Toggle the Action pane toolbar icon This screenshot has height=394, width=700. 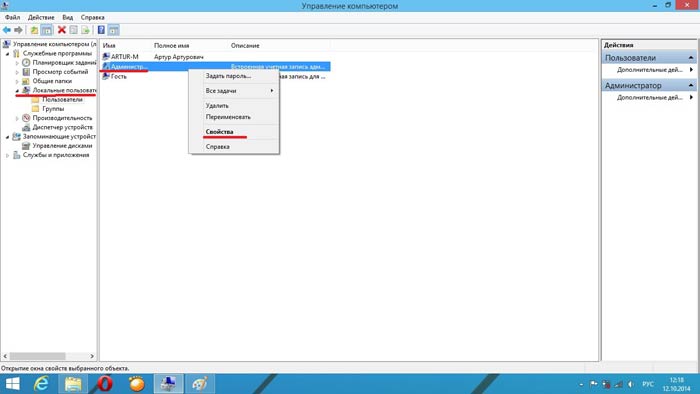click(113, 30)
